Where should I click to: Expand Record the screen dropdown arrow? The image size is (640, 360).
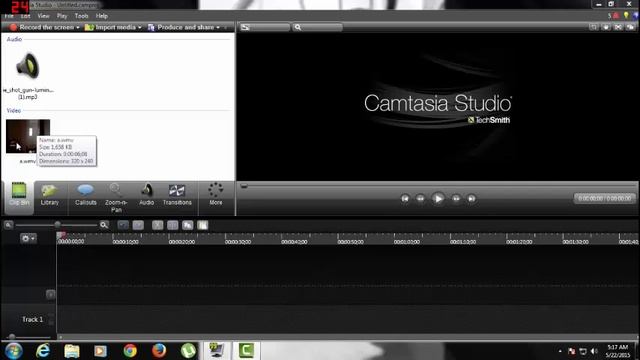click(x=78, y=27)
